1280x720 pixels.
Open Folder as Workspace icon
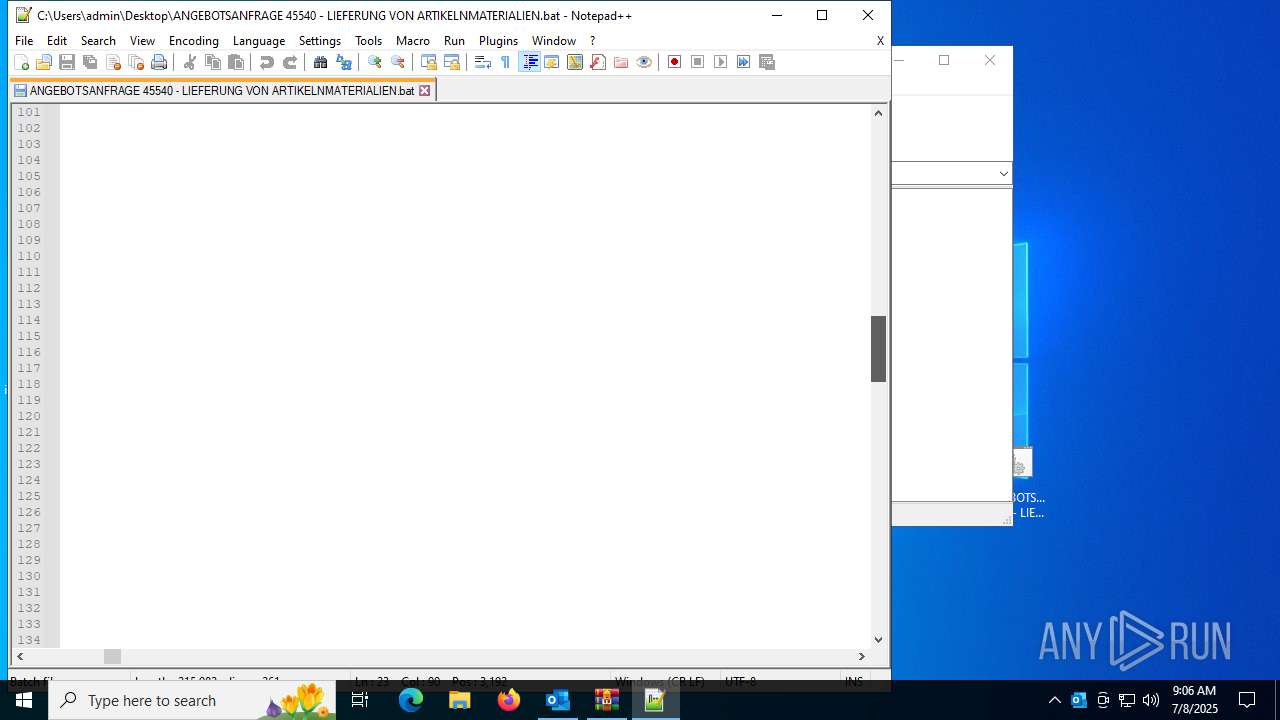click(x=621, y=62)
